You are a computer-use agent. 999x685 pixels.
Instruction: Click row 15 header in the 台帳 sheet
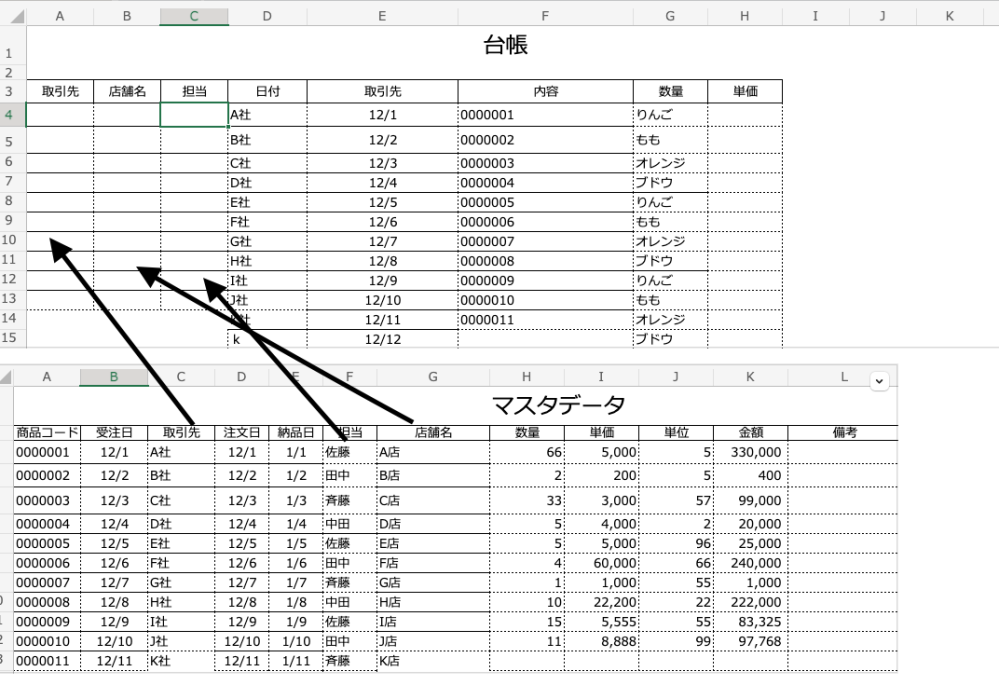coord(9,340)
